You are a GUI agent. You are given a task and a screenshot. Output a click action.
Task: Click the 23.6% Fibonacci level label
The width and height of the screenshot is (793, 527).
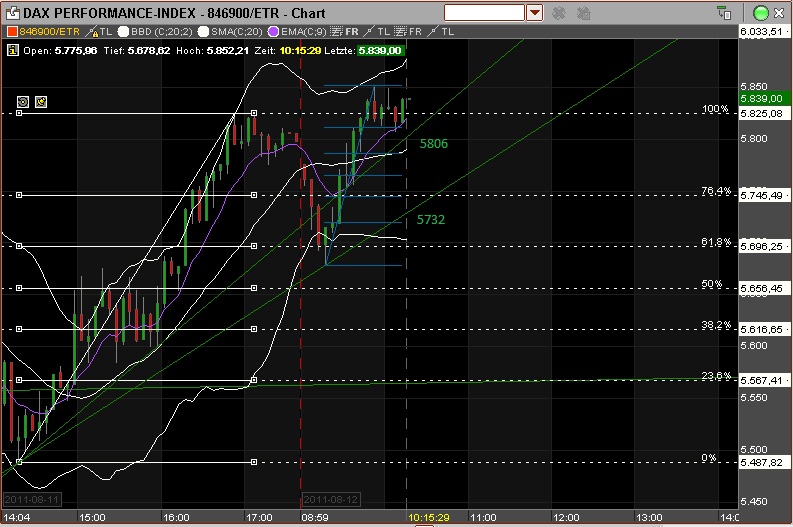716,375
